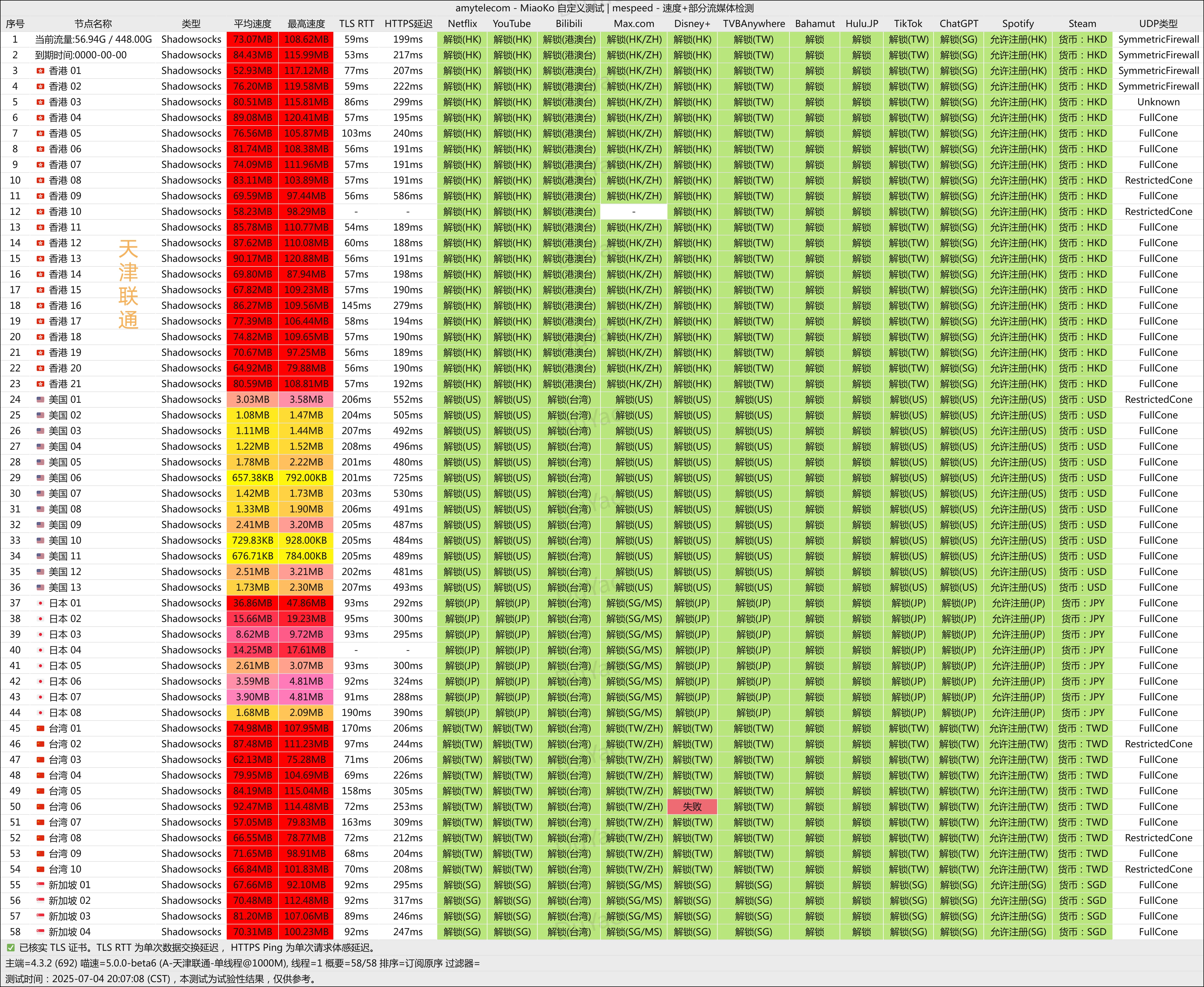Click the amytelecom - MiaoKo title text
This screenshot has width=1204, height=987.
click(x=604, y=8)
